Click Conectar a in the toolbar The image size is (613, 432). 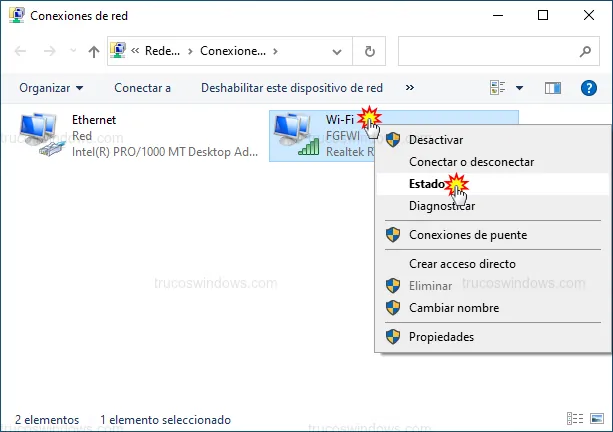tap(142, 88)
